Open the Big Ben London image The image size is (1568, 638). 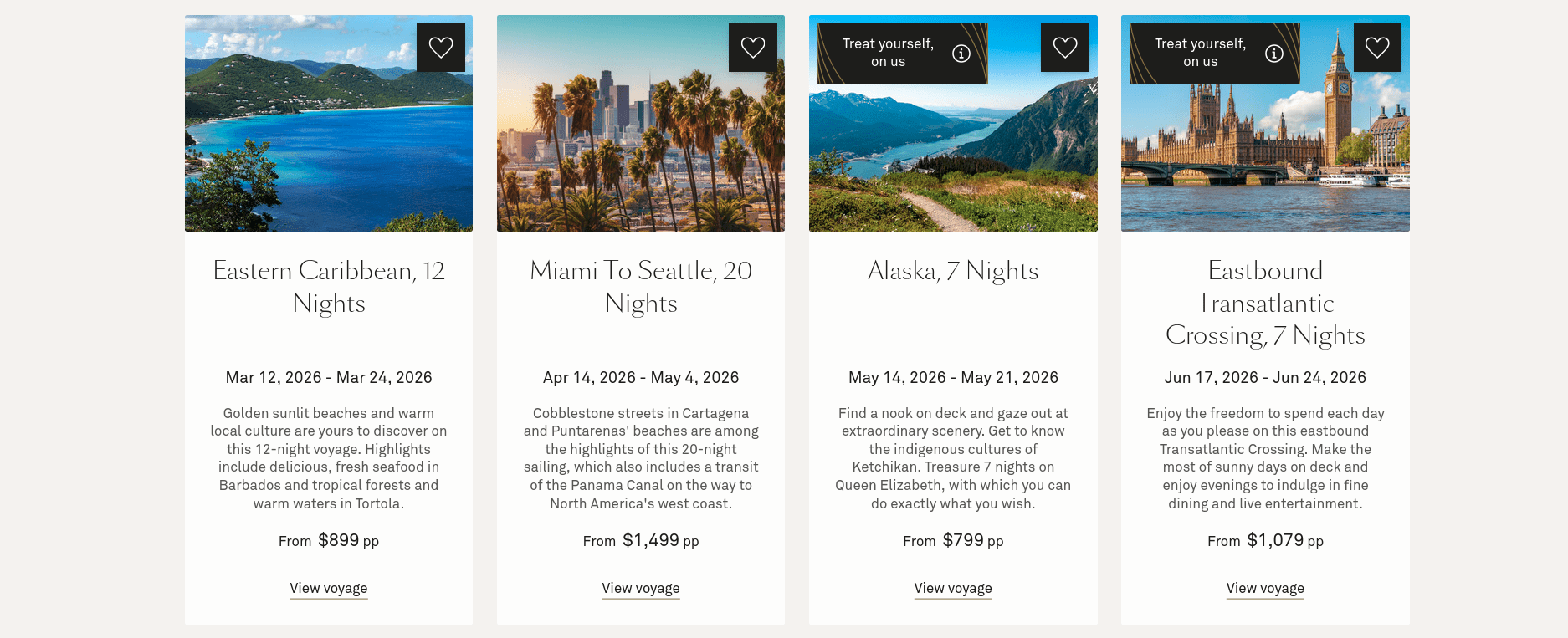(1265, 159)
